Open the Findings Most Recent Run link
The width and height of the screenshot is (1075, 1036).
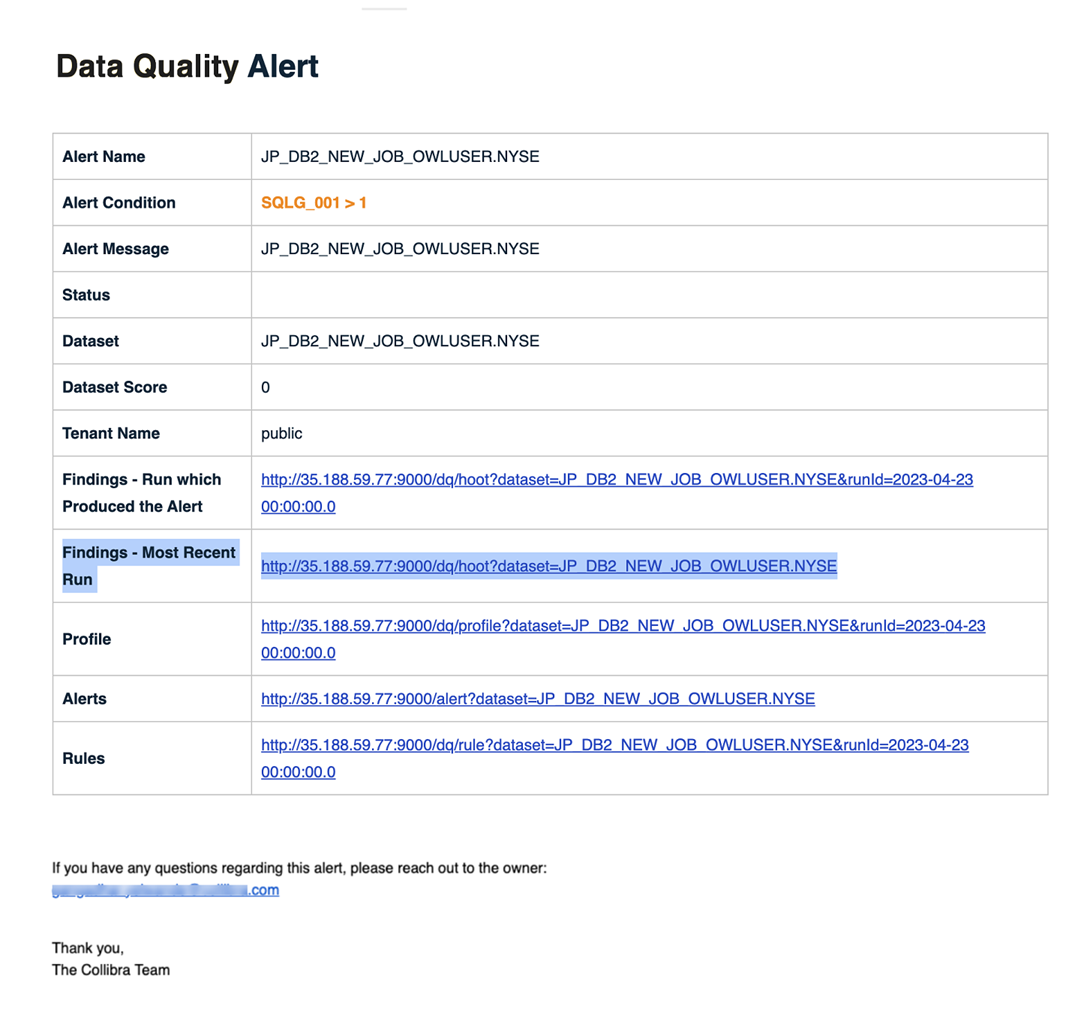click(x=548, y=566)
